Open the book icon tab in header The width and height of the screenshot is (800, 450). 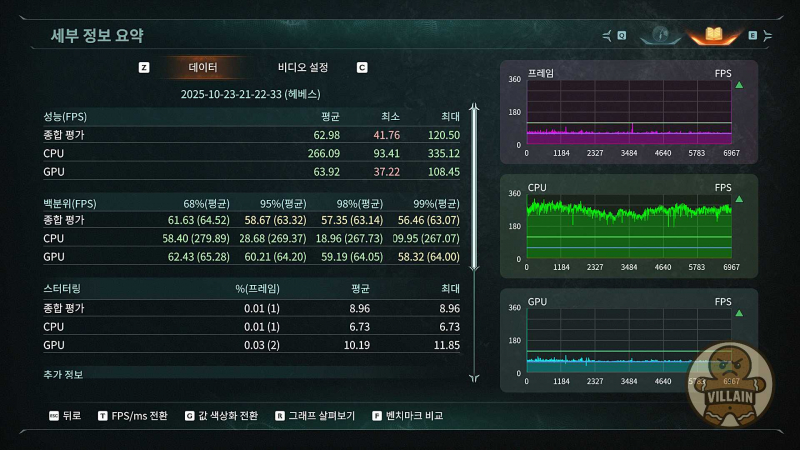(713, 35)
